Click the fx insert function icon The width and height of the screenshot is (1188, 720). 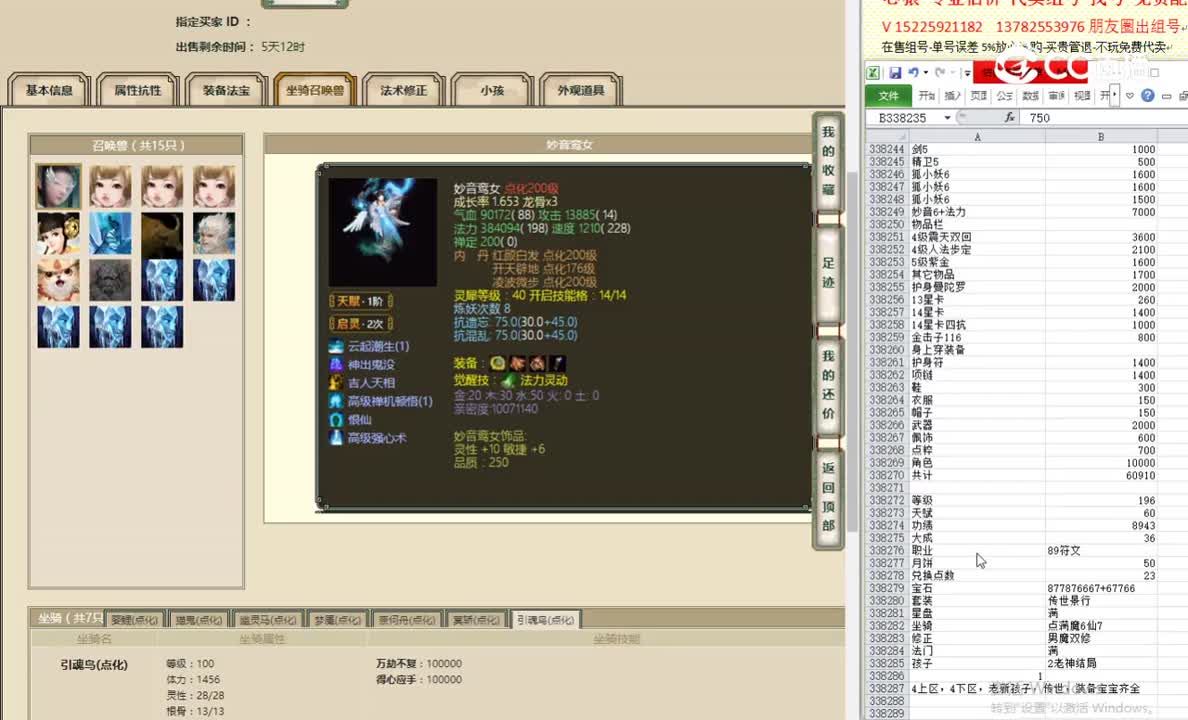[x=1009, y=117]
